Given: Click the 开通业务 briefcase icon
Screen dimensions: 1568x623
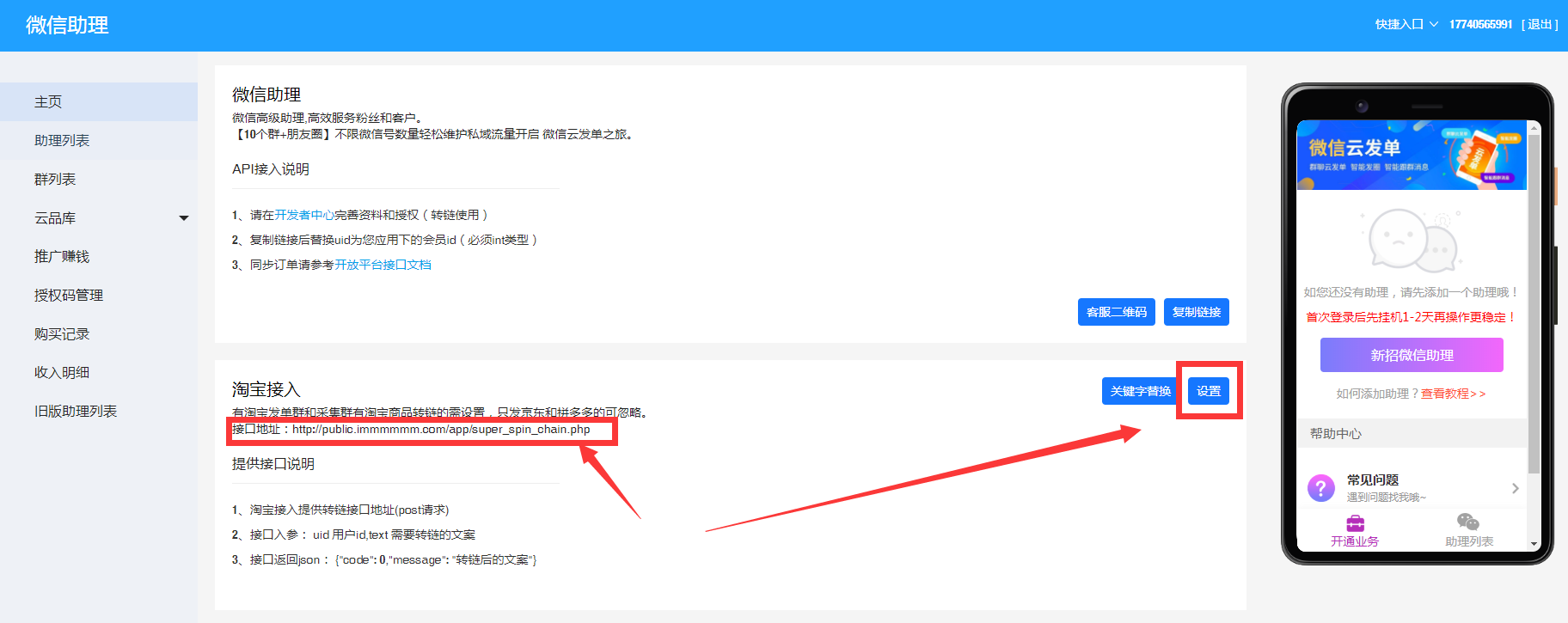Looking at the screenshot, I should point(1355,522).
